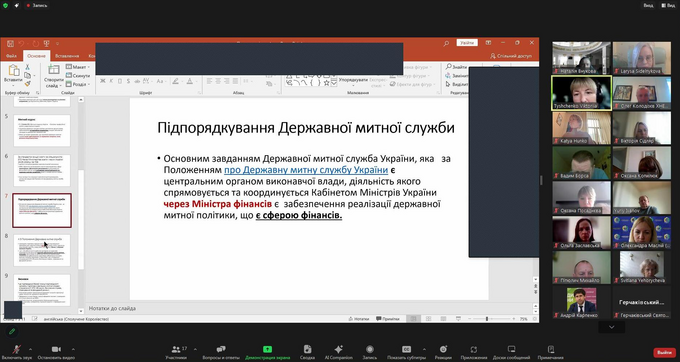Open the AI Companion icon
This screenshot has width=680, height=362.
point(339,349)
